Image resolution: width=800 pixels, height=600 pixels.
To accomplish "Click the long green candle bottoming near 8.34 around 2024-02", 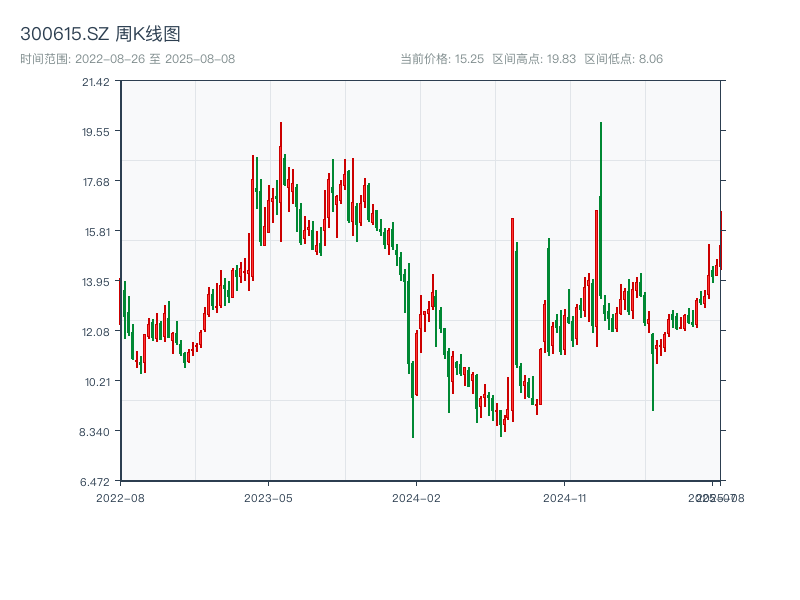I will point(413,399).
